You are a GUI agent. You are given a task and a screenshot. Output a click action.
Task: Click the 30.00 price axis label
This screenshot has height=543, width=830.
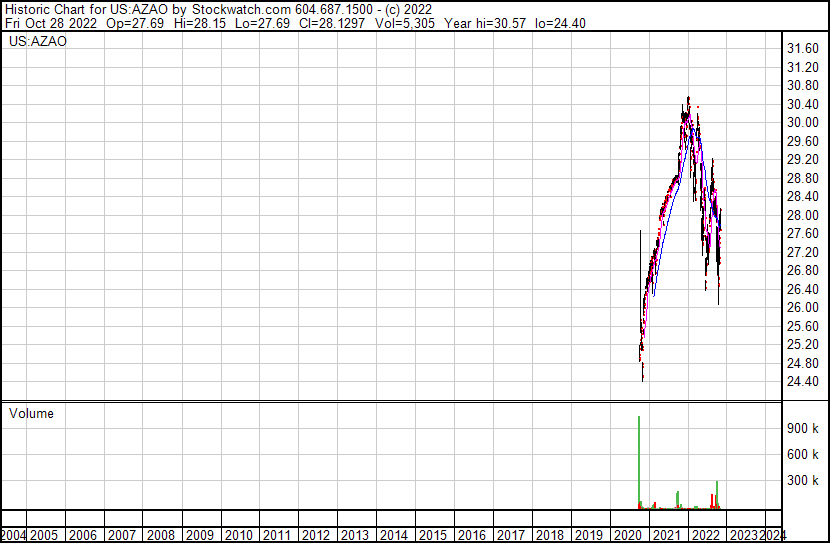(x=803, y=122)
